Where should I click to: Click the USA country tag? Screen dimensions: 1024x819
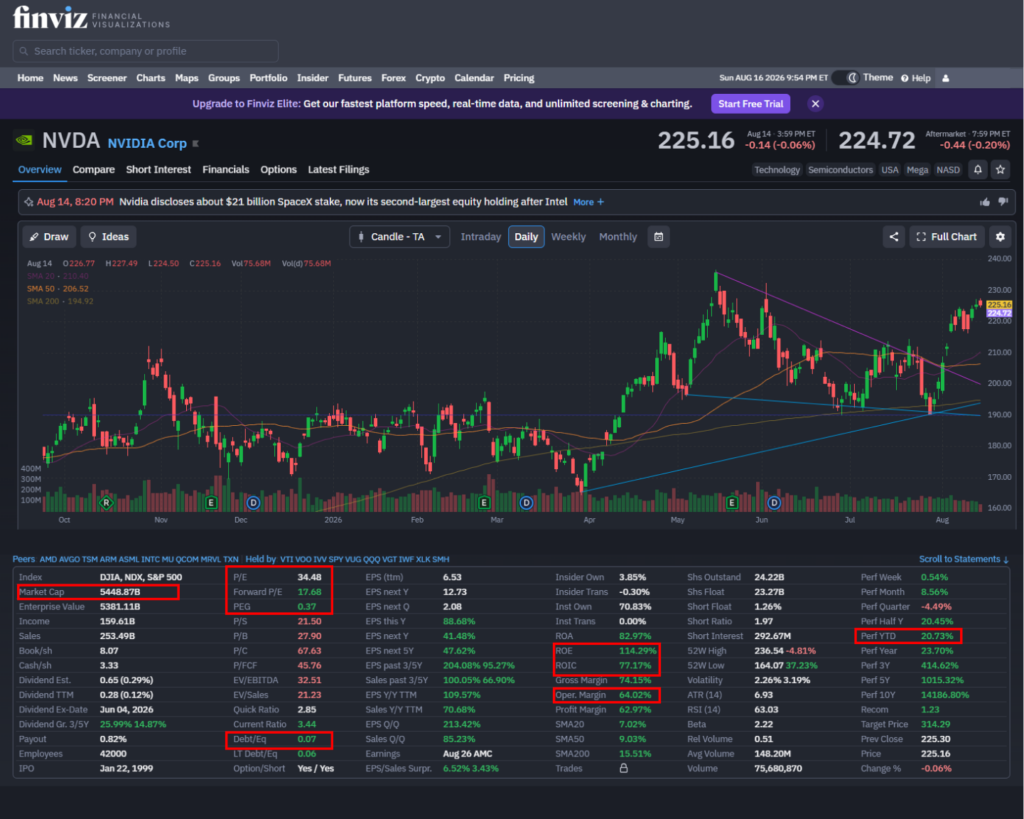889,170
